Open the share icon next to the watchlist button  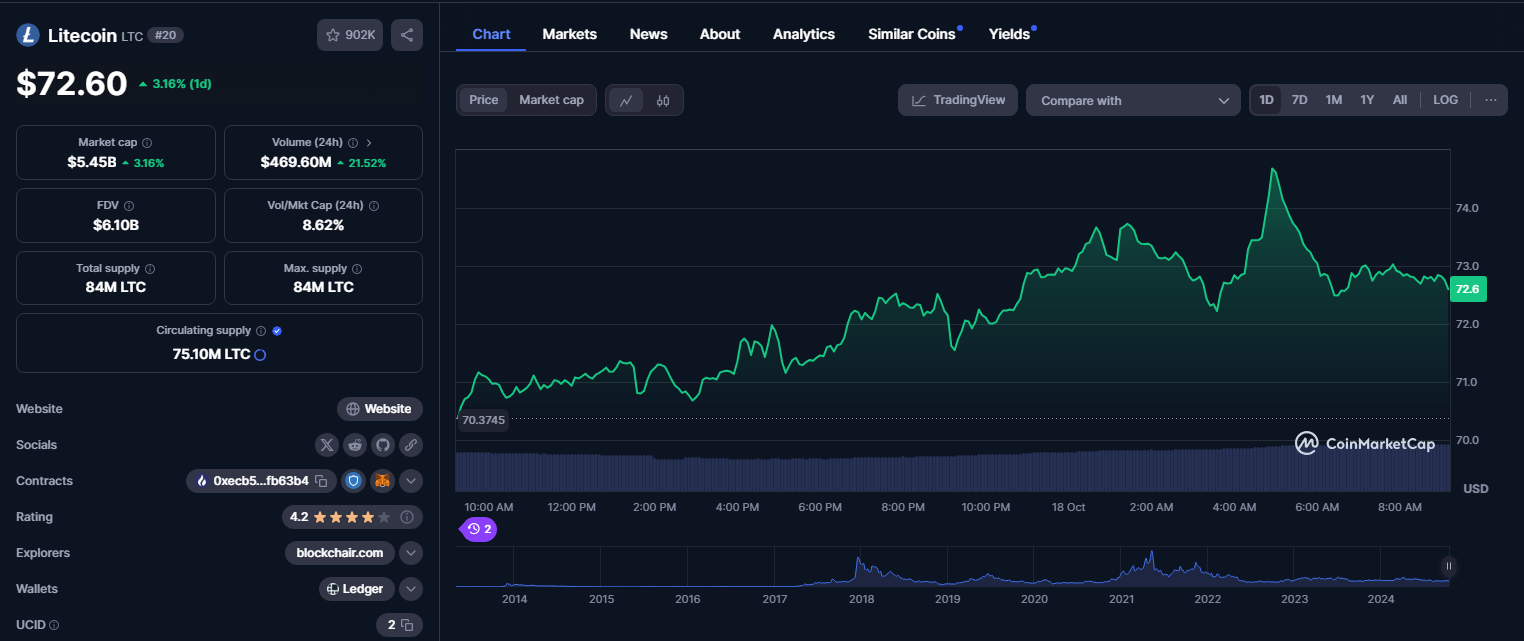coord(407,35)
